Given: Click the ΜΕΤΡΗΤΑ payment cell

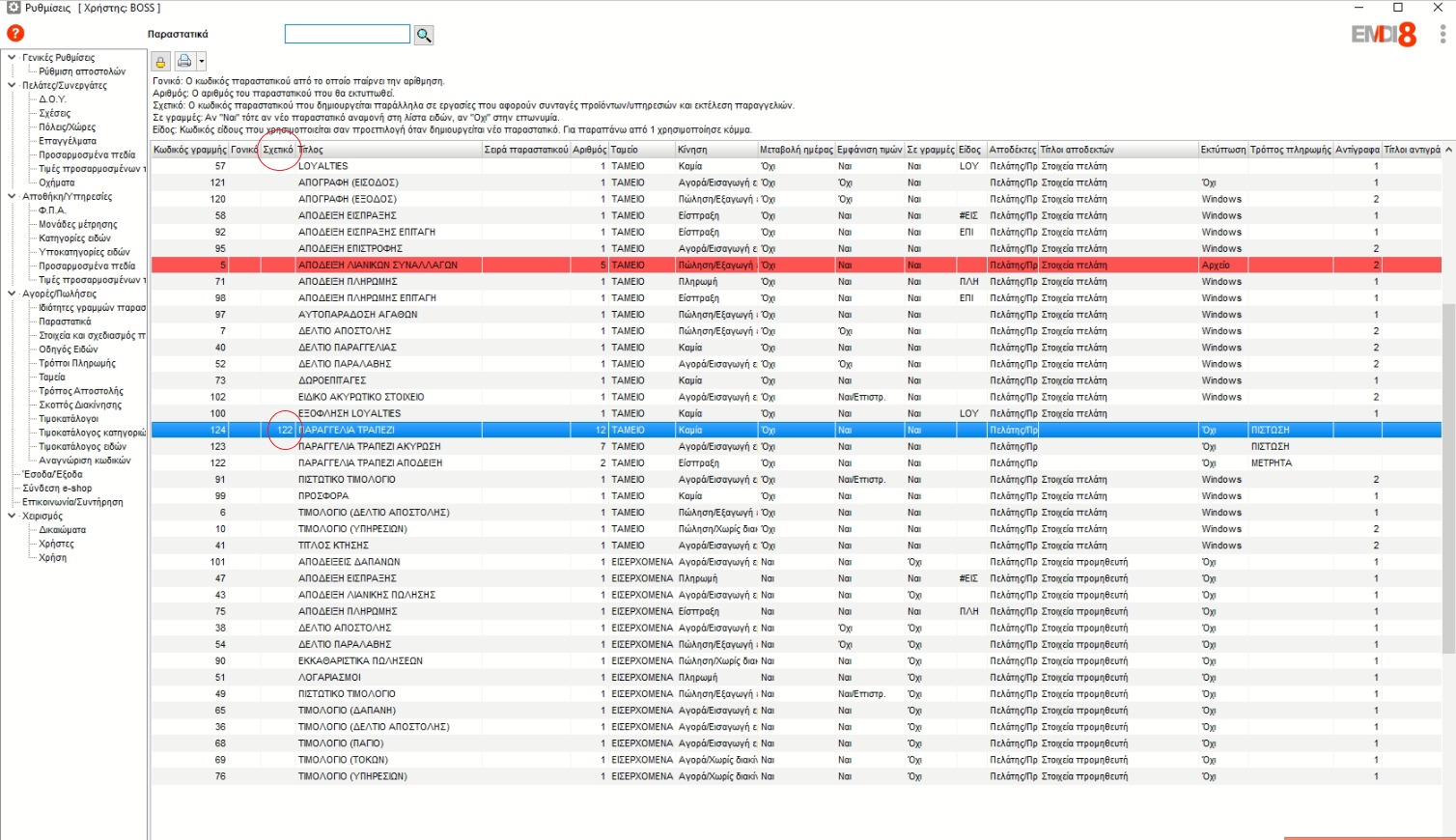Looking at the screenshot, I should [x=1271, y=462].
